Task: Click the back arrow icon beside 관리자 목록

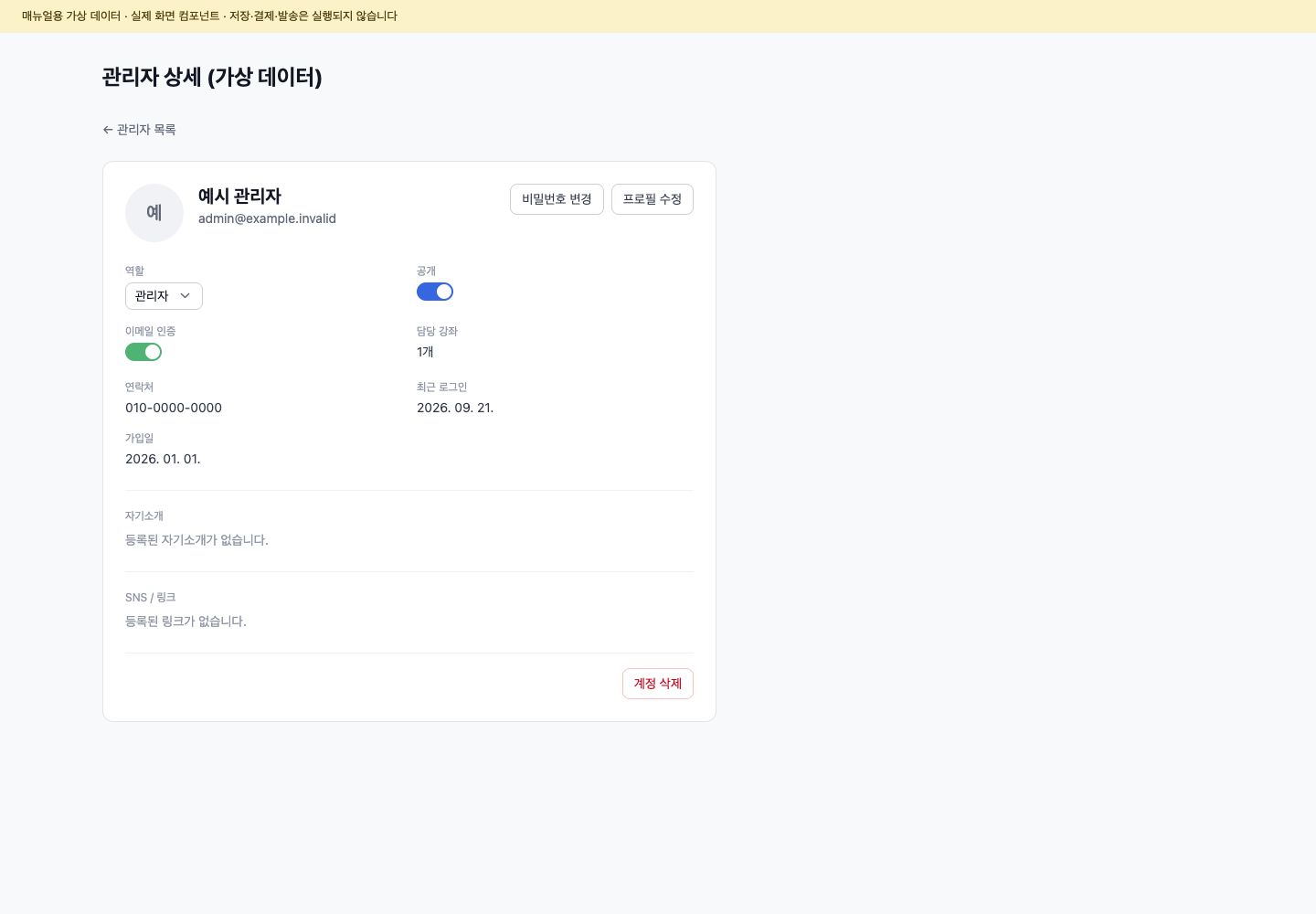Action: 108,130
